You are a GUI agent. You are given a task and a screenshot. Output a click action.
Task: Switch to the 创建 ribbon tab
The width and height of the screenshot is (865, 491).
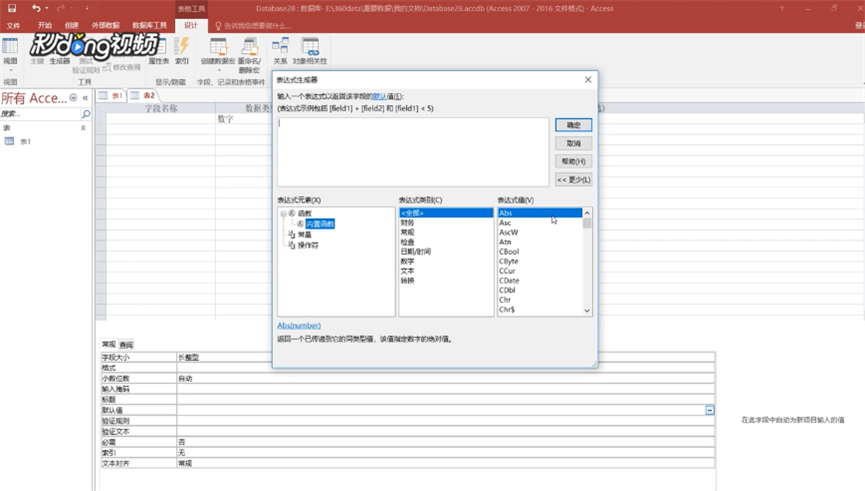tap(72, 25)
